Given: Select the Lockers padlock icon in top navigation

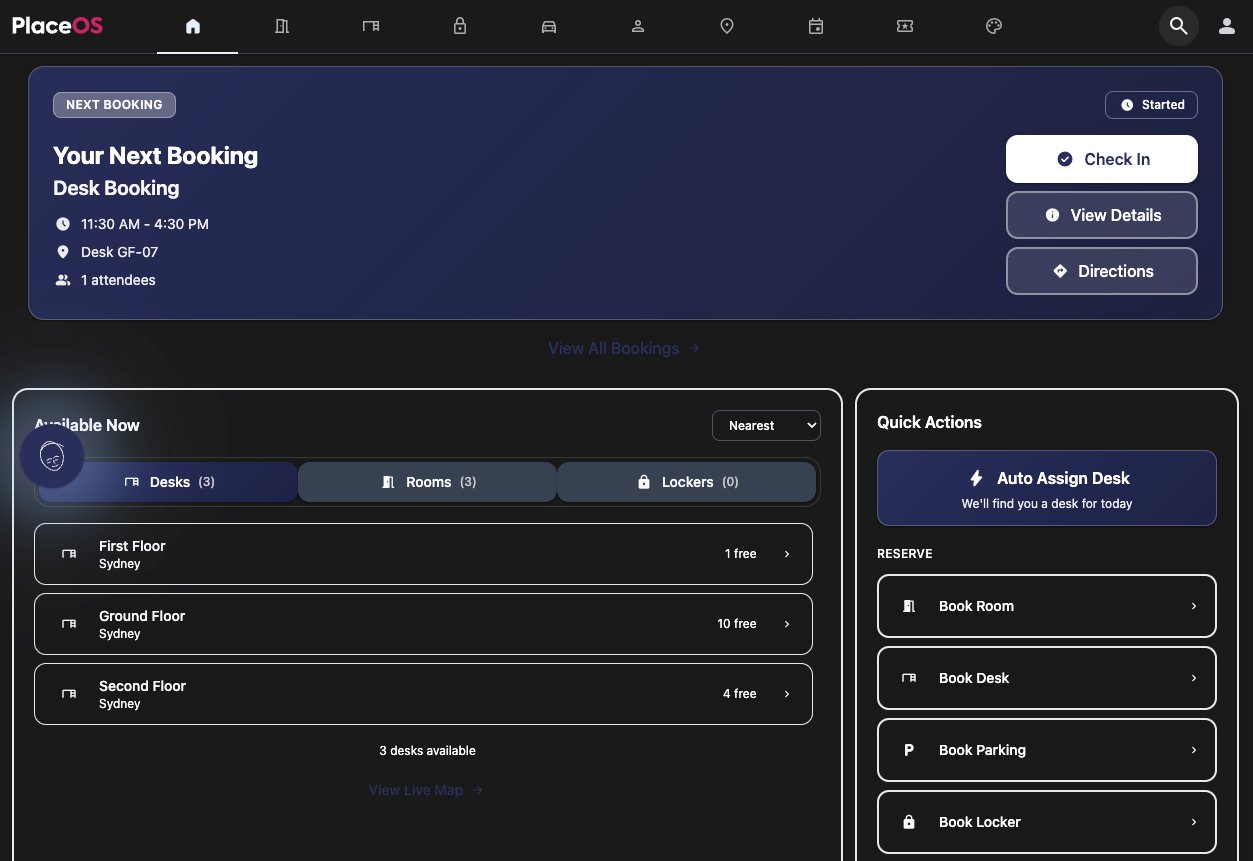Looking at the screenshot, I should tap(460, 26).
